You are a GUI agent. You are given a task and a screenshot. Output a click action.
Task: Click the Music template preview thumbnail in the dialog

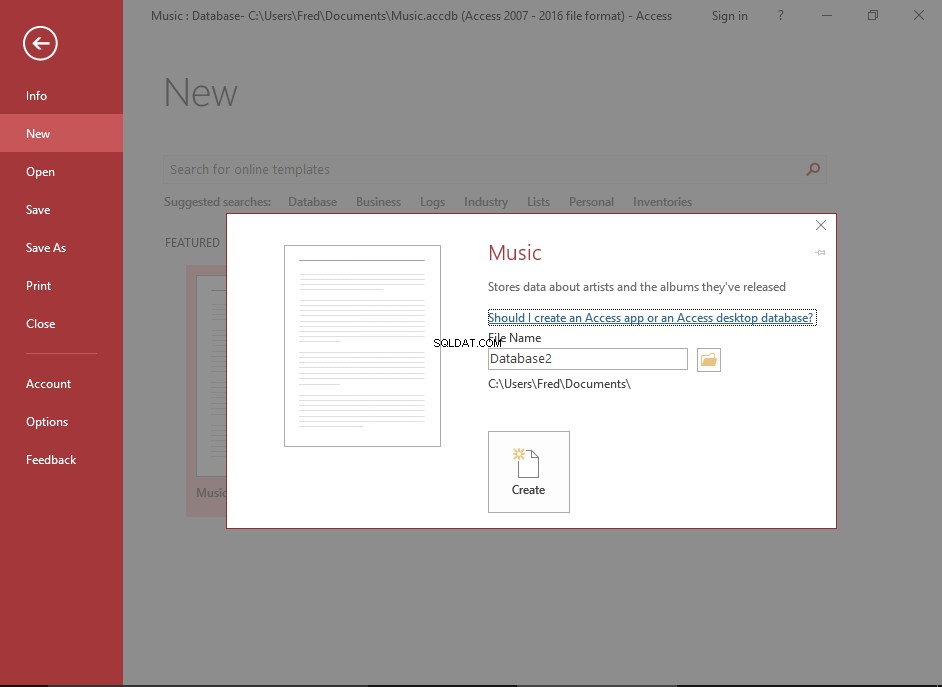(x=362, y=346)
